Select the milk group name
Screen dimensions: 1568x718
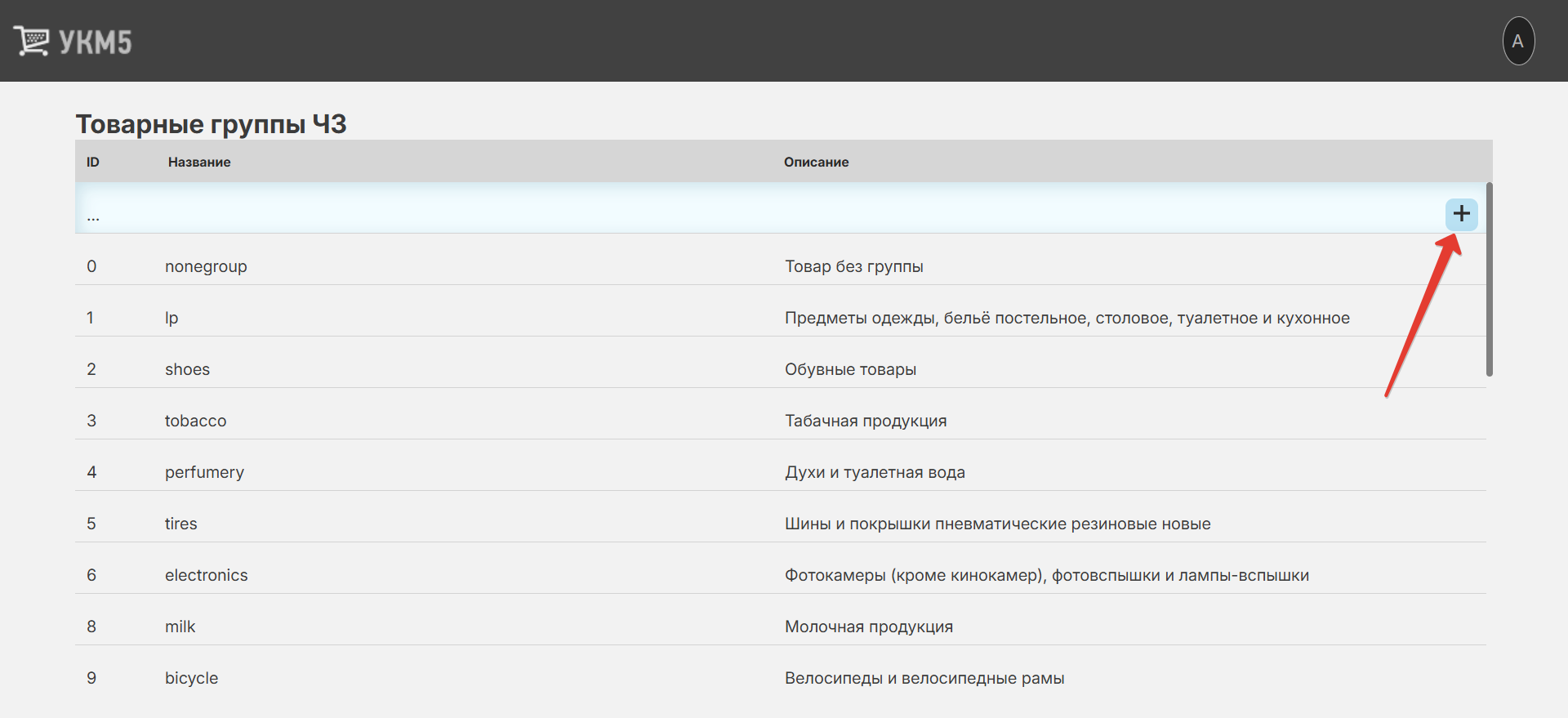pos(180,627)
